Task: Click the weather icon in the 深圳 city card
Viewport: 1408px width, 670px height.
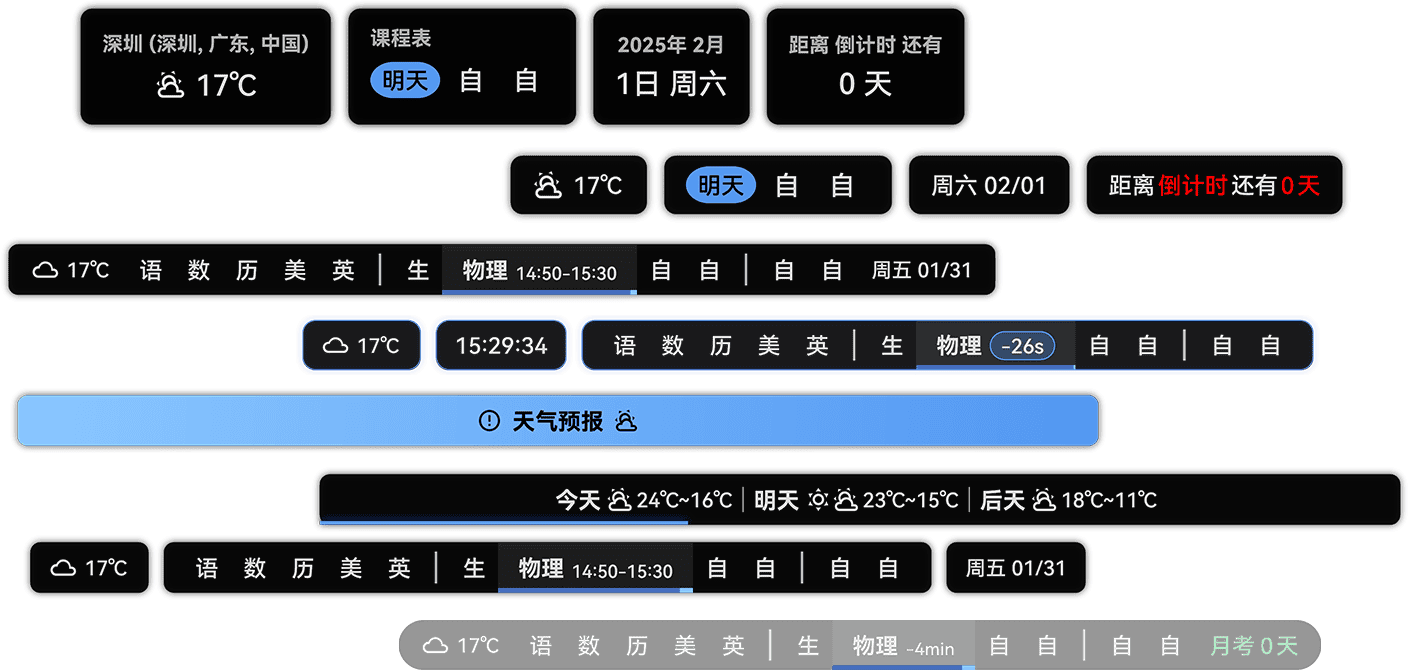Action: [170, 85]
